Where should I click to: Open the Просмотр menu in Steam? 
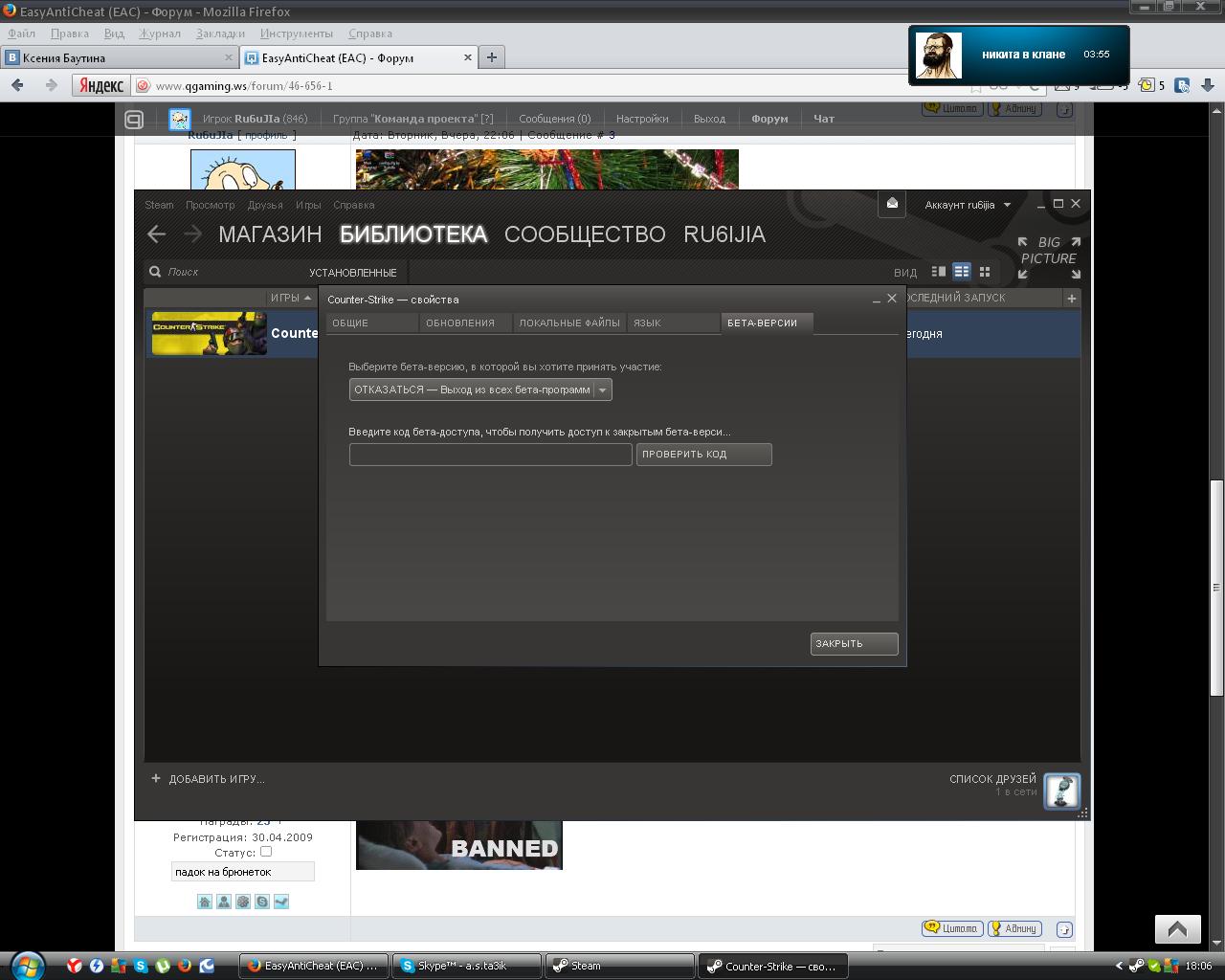click(210, 205)
